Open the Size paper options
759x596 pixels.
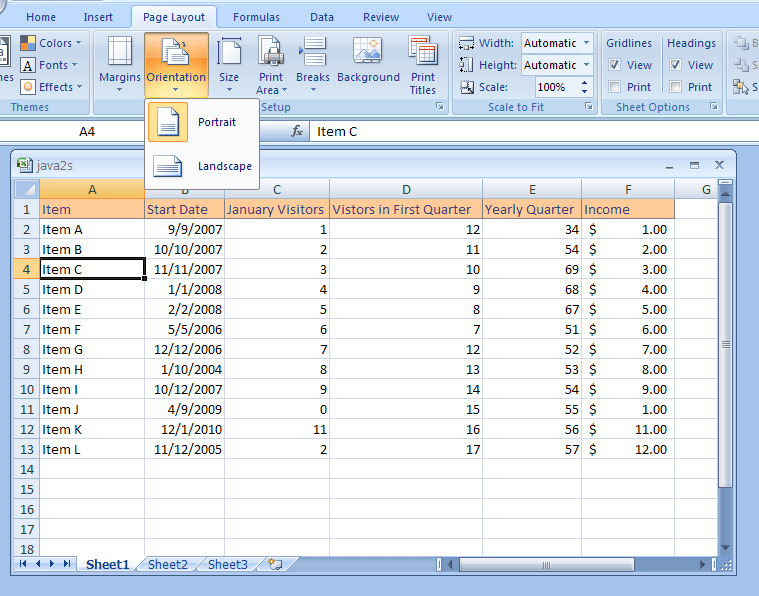[x=229, y=64]
